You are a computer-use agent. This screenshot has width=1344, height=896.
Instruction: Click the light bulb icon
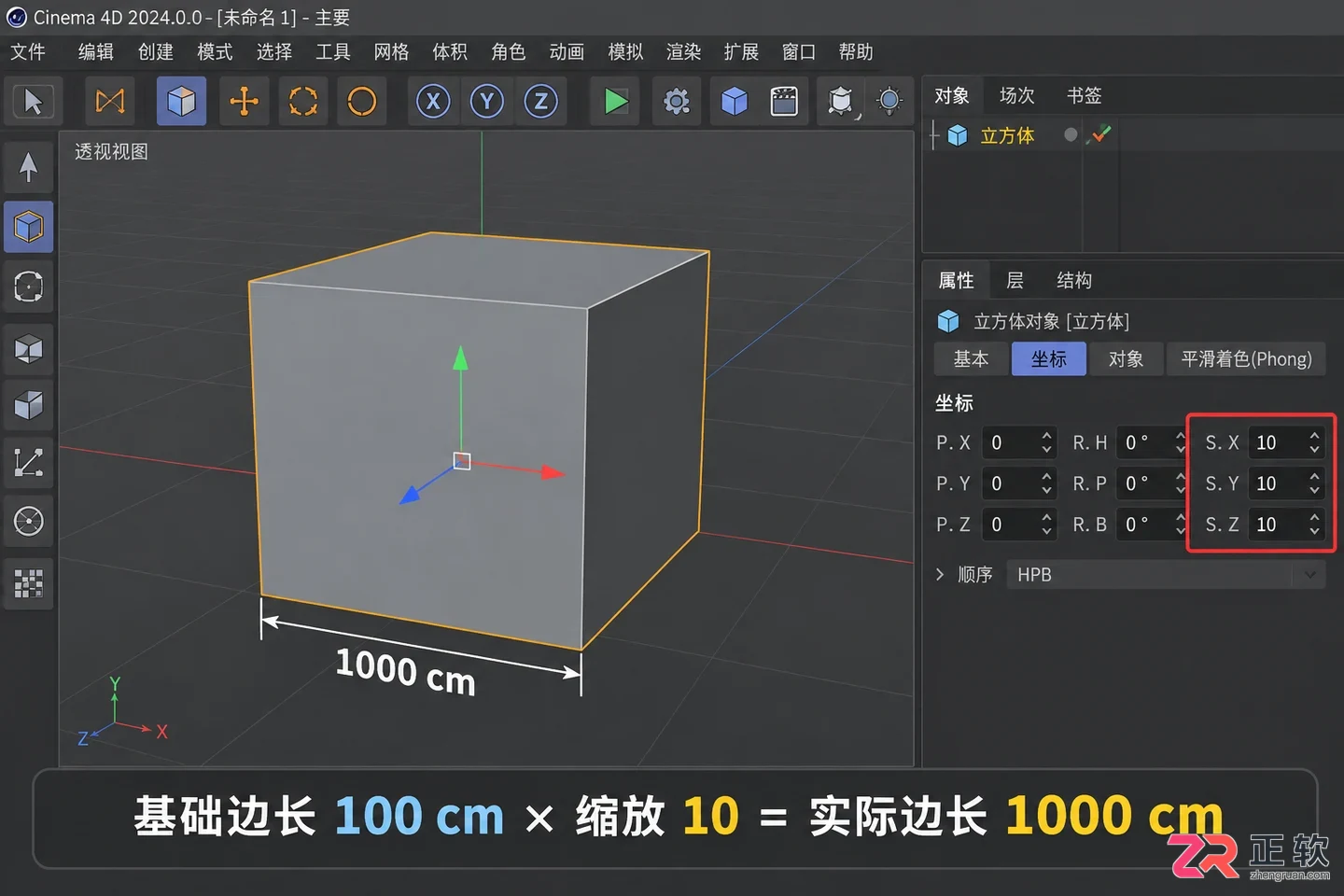tap(889, 101)
